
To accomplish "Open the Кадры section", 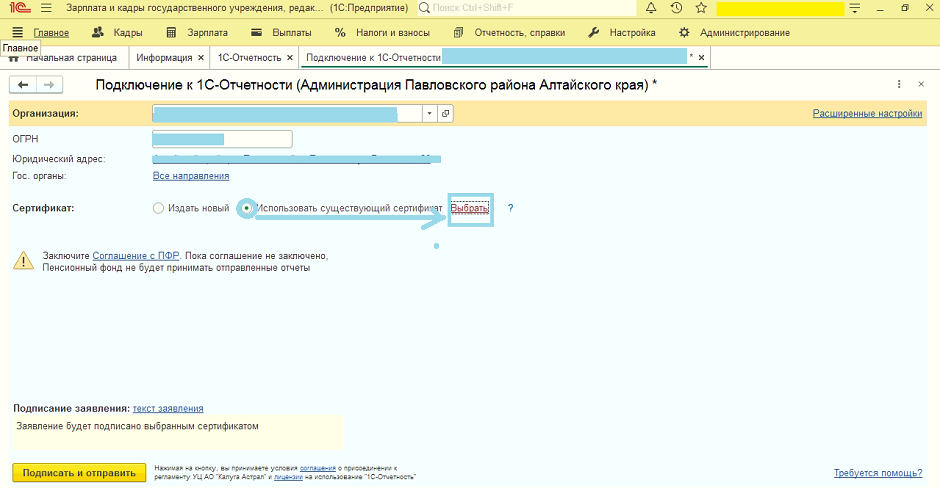I will pos(118,33).
